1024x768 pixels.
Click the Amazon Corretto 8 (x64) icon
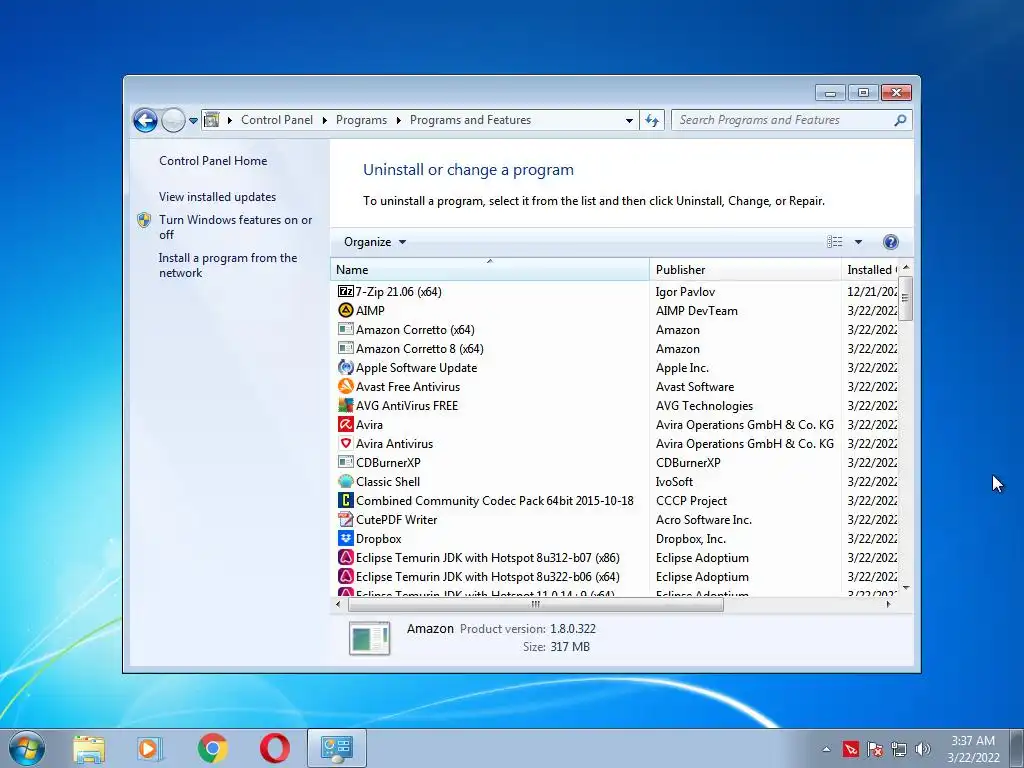pyautogui.click(x=345, y=348)
